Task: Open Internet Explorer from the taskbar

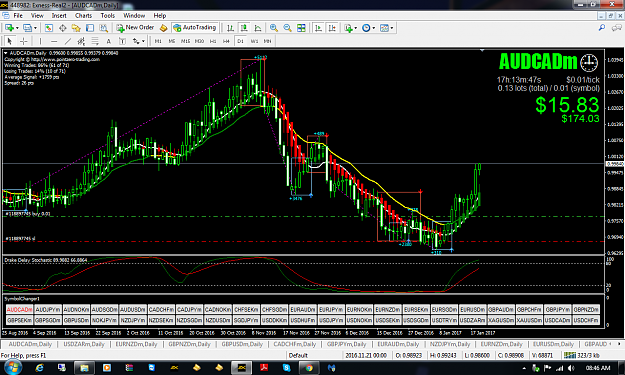Action: click(39, 368)
